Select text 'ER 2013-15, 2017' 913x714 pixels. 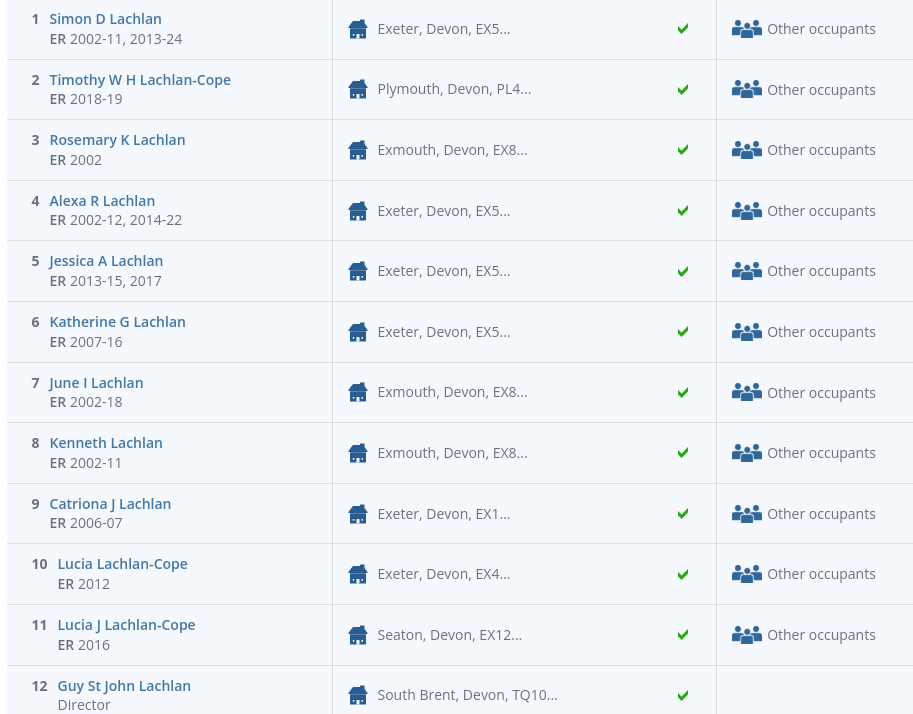pos(105,281)
